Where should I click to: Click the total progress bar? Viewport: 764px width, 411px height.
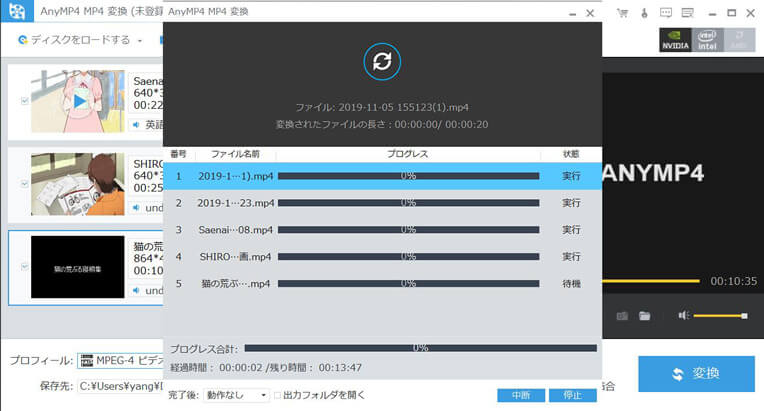coord(420,348)
